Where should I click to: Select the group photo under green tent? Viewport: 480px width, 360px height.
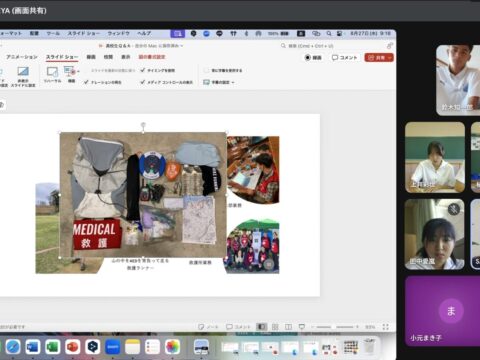point(253,246)
